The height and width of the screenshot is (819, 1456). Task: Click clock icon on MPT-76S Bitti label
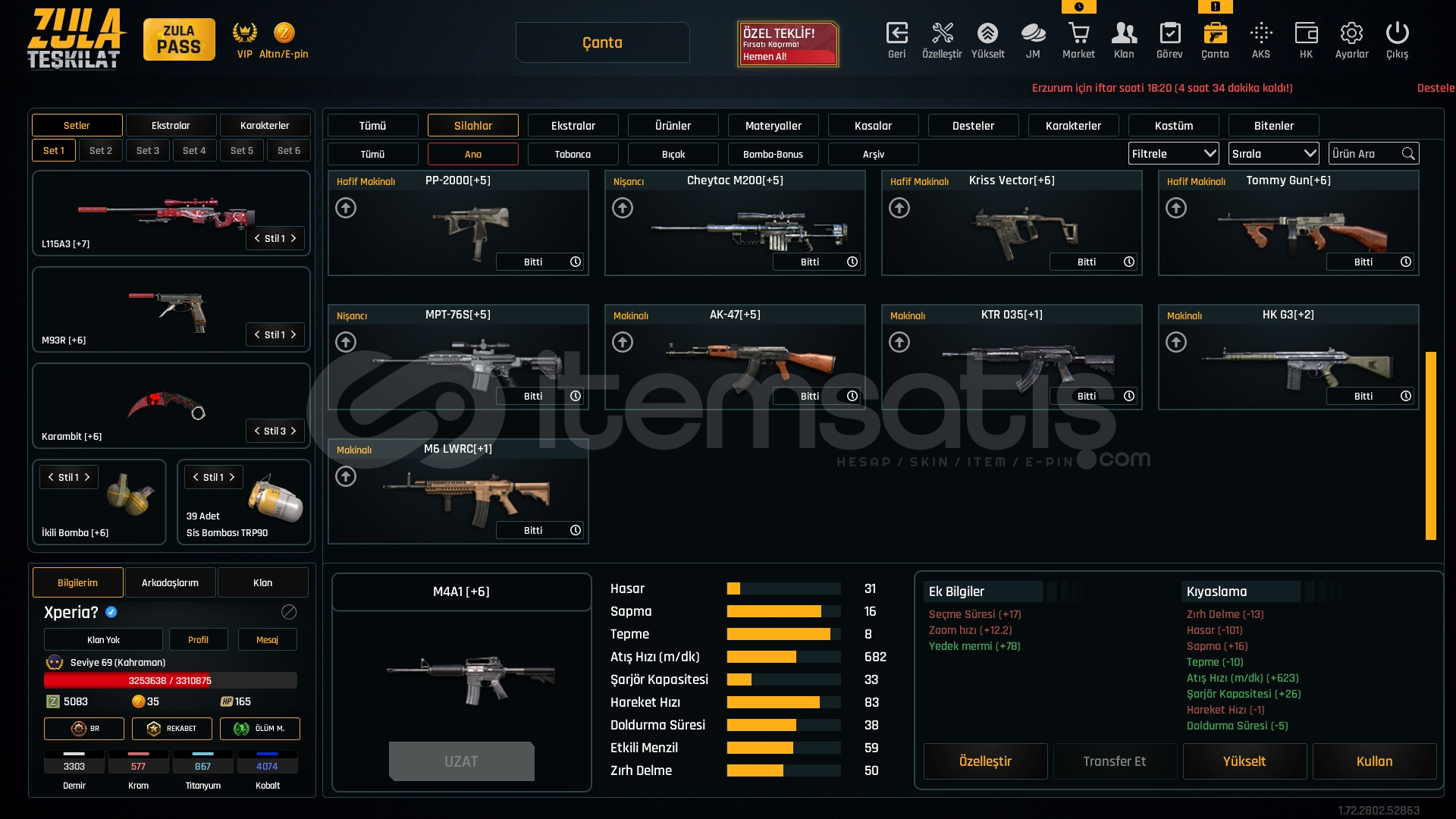click(x=575, y=396)
